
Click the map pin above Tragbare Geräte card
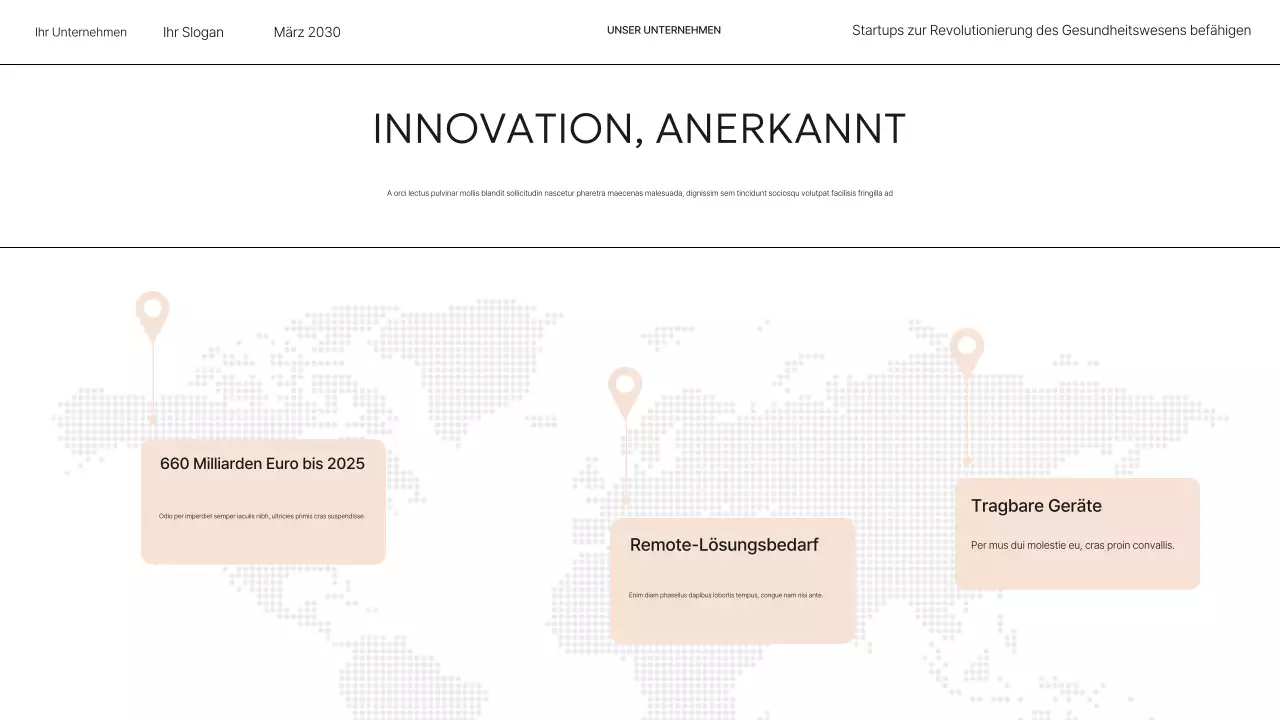point(967,348)
